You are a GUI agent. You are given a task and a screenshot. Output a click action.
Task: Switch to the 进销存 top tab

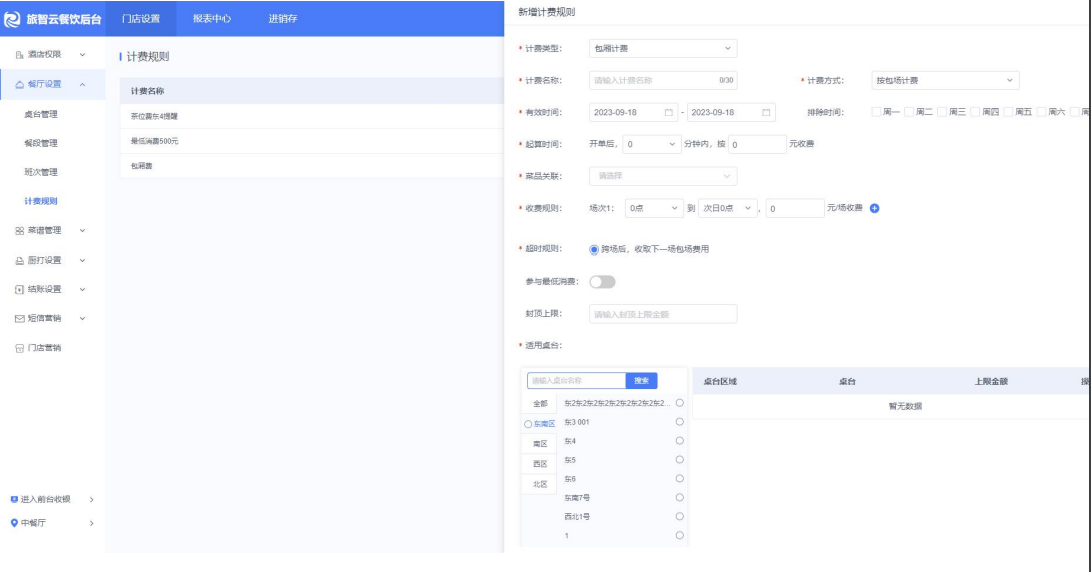(282, 19)
